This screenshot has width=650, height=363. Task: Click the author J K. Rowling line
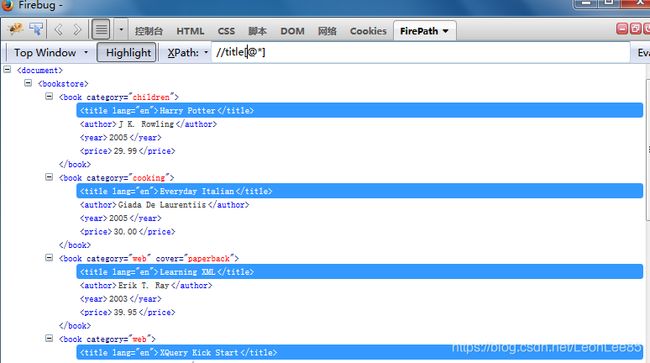148,124
